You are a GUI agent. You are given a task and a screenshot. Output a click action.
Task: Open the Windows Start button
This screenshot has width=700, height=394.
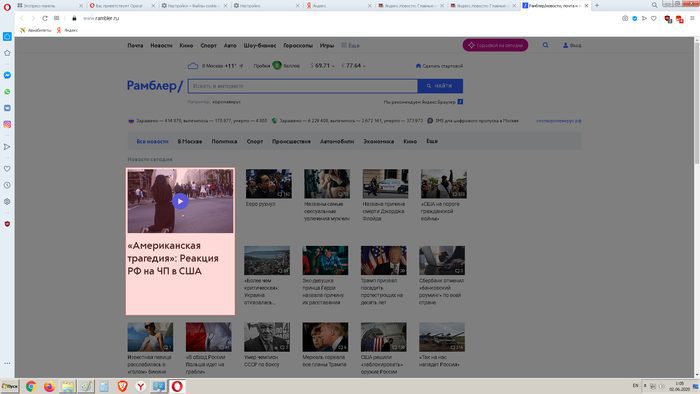9,386
